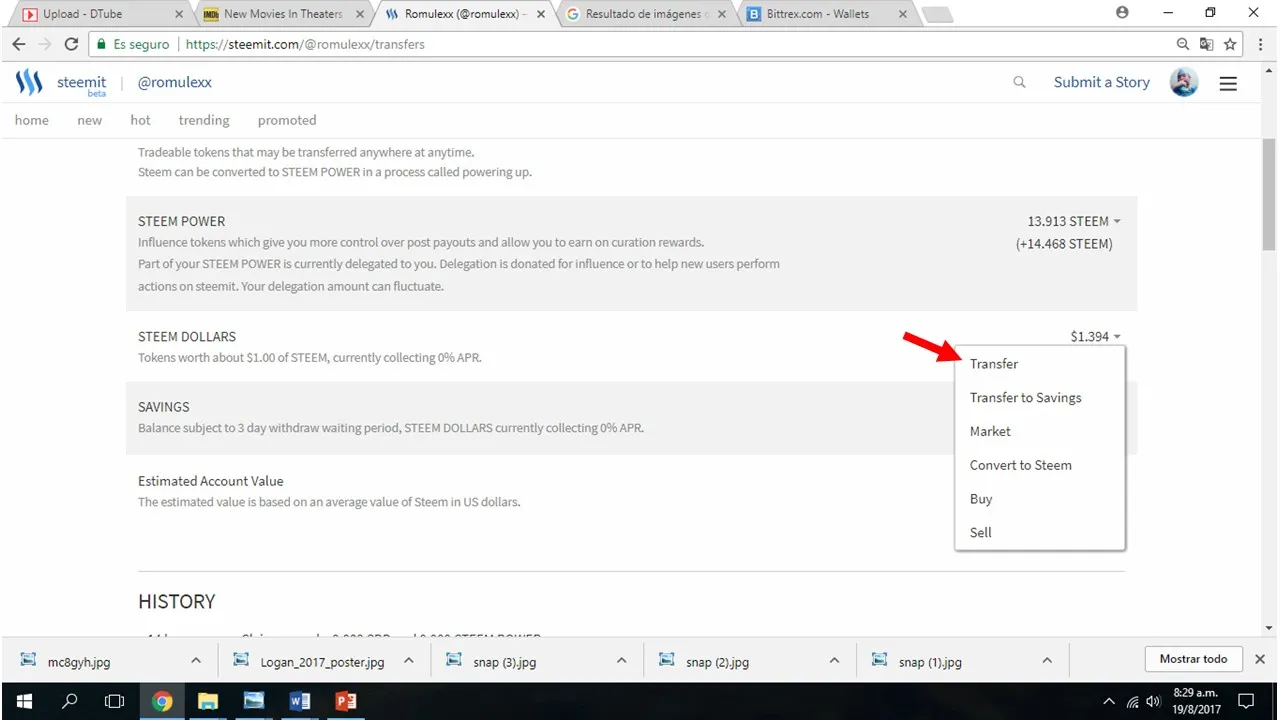The height and width of the screenshot is (720, 1280).
Task: Click the new tab button
Action: (936, 15)
